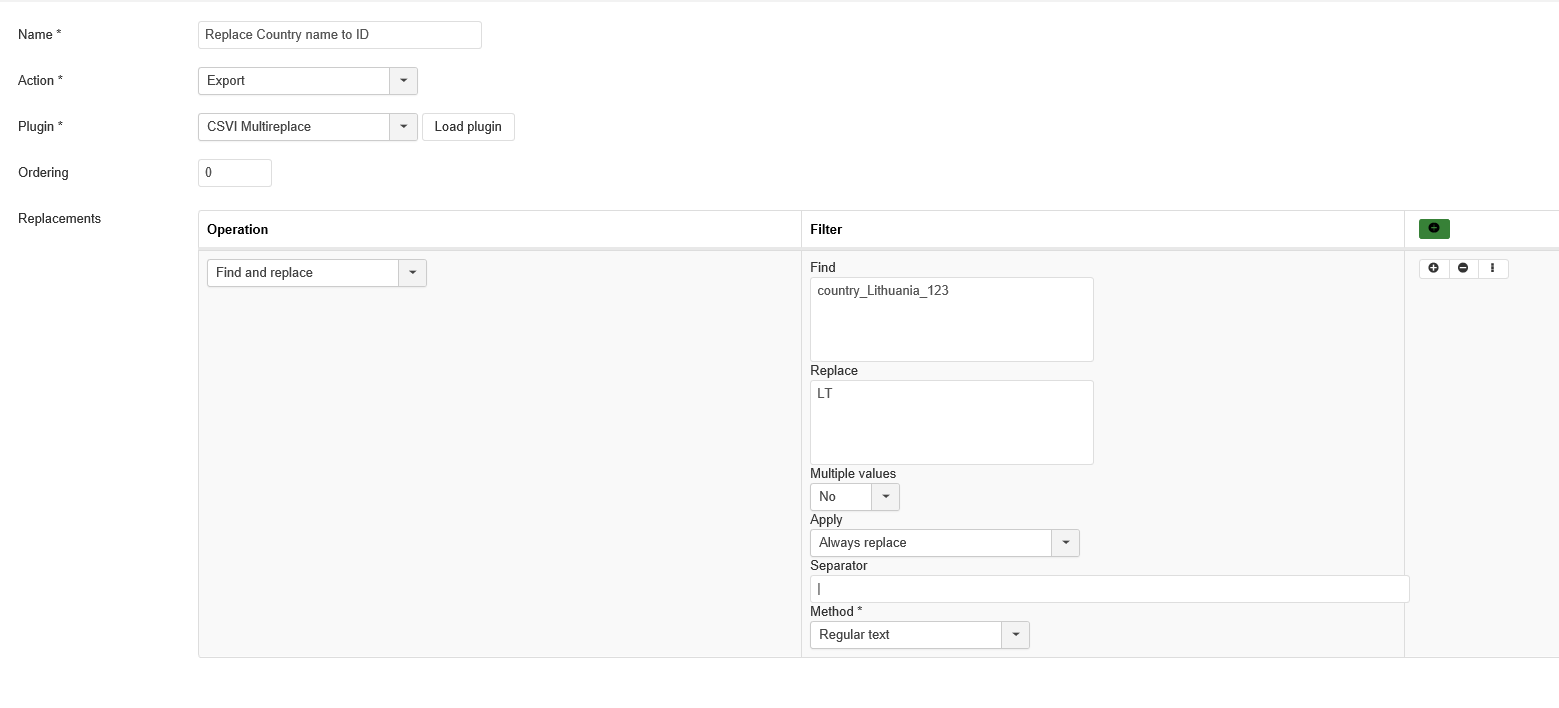The width and height of the screenshot is (1559, 708).
Task: Focus the Separator input field
Action: pos(1109,589)
